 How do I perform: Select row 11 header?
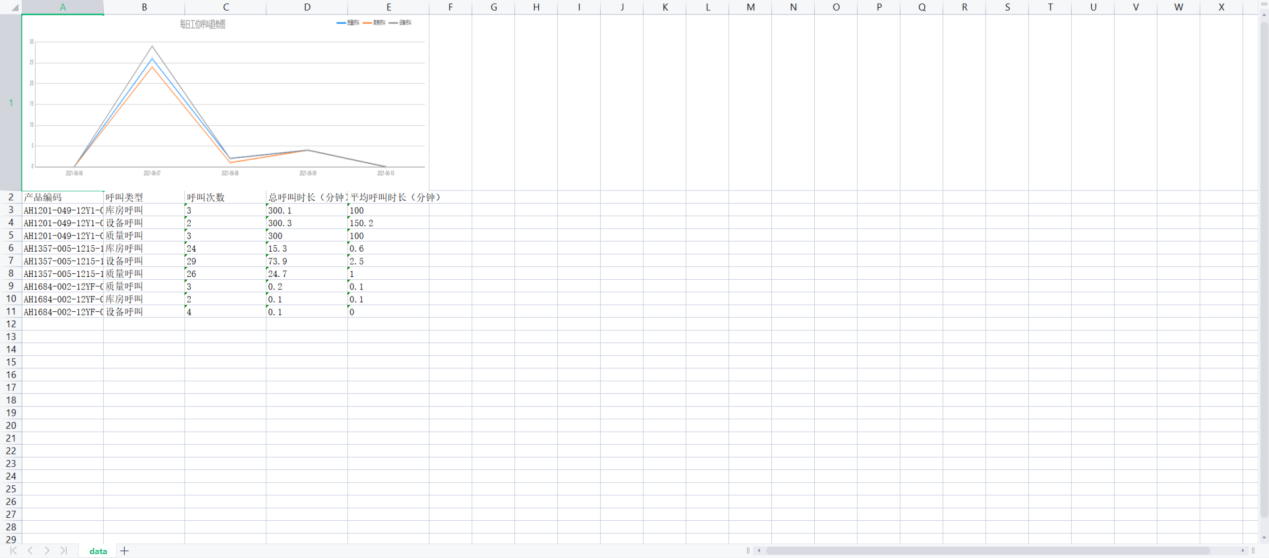pos(11,312)
